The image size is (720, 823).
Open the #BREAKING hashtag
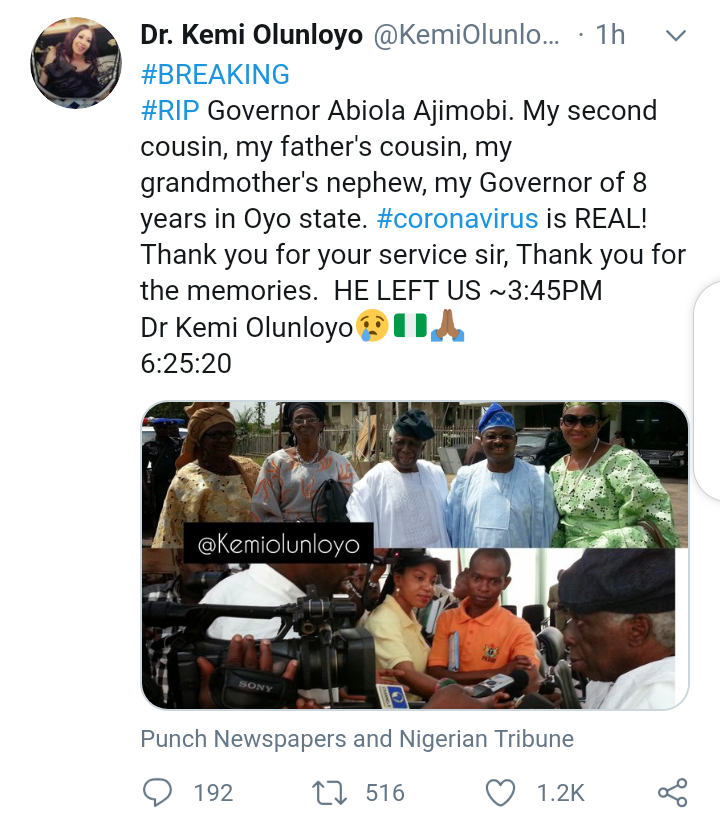[x=215, y=74]
